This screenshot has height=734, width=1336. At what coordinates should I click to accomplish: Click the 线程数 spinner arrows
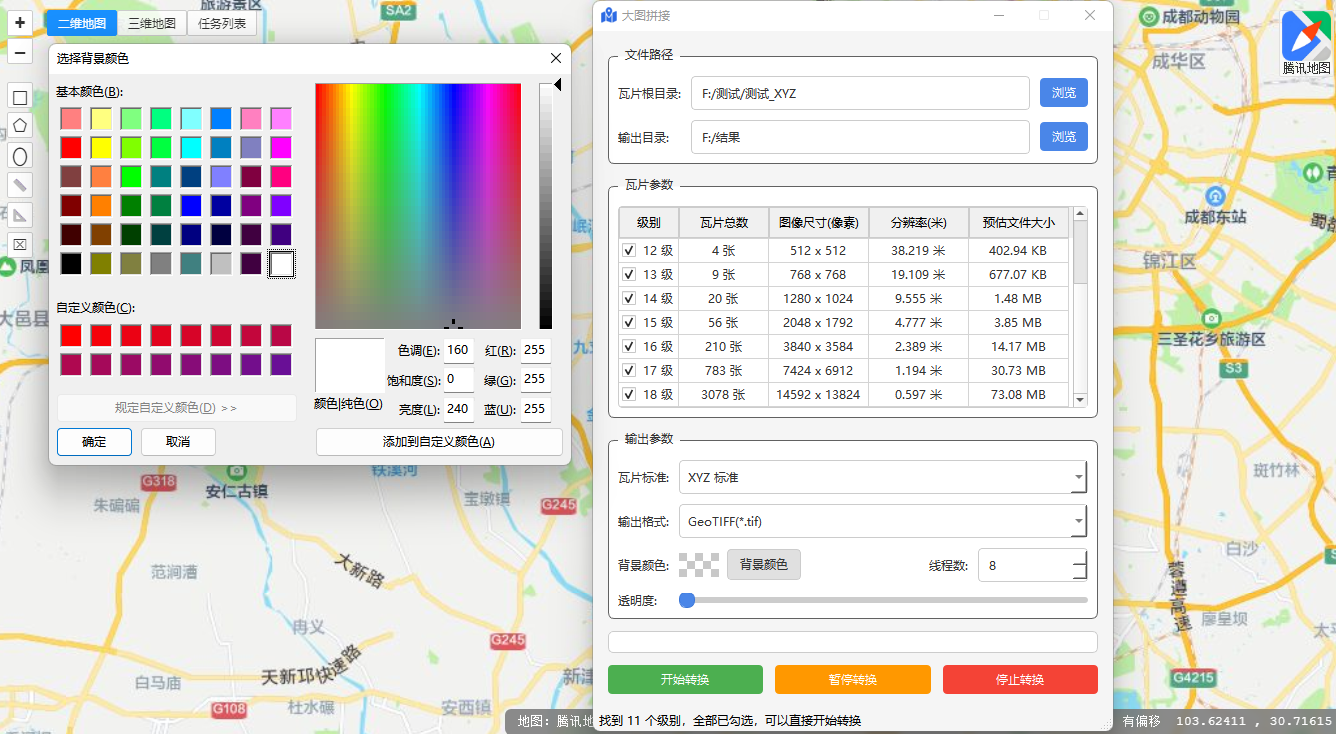point(1079,565)
